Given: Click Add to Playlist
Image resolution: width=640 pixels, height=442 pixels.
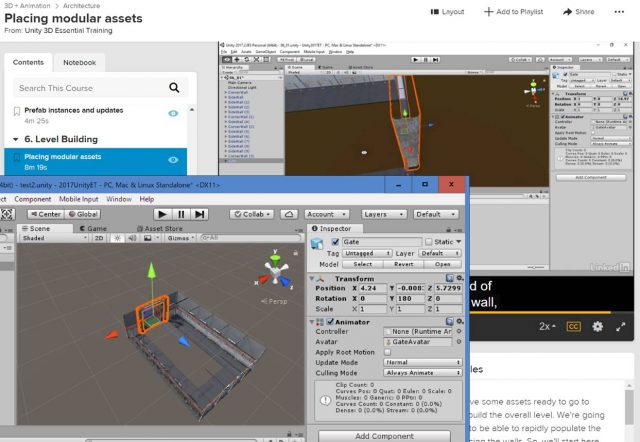Looking at the screenshot, I should (513, 12).
